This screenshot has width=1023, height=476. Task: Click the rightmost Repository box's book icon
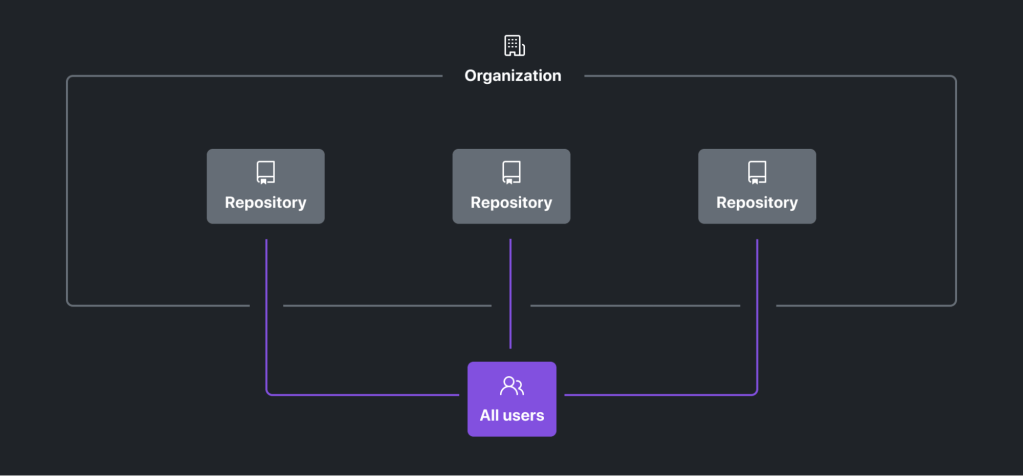[x=757, y=173]
